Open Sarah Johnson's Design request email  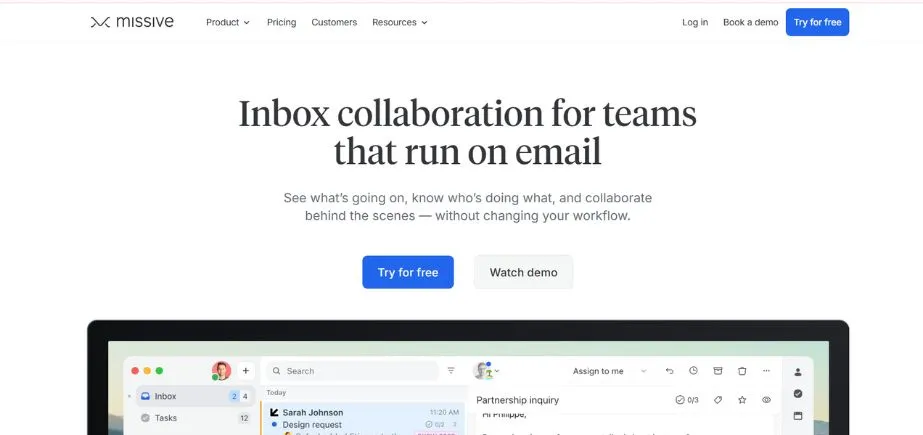coord(363,419)
